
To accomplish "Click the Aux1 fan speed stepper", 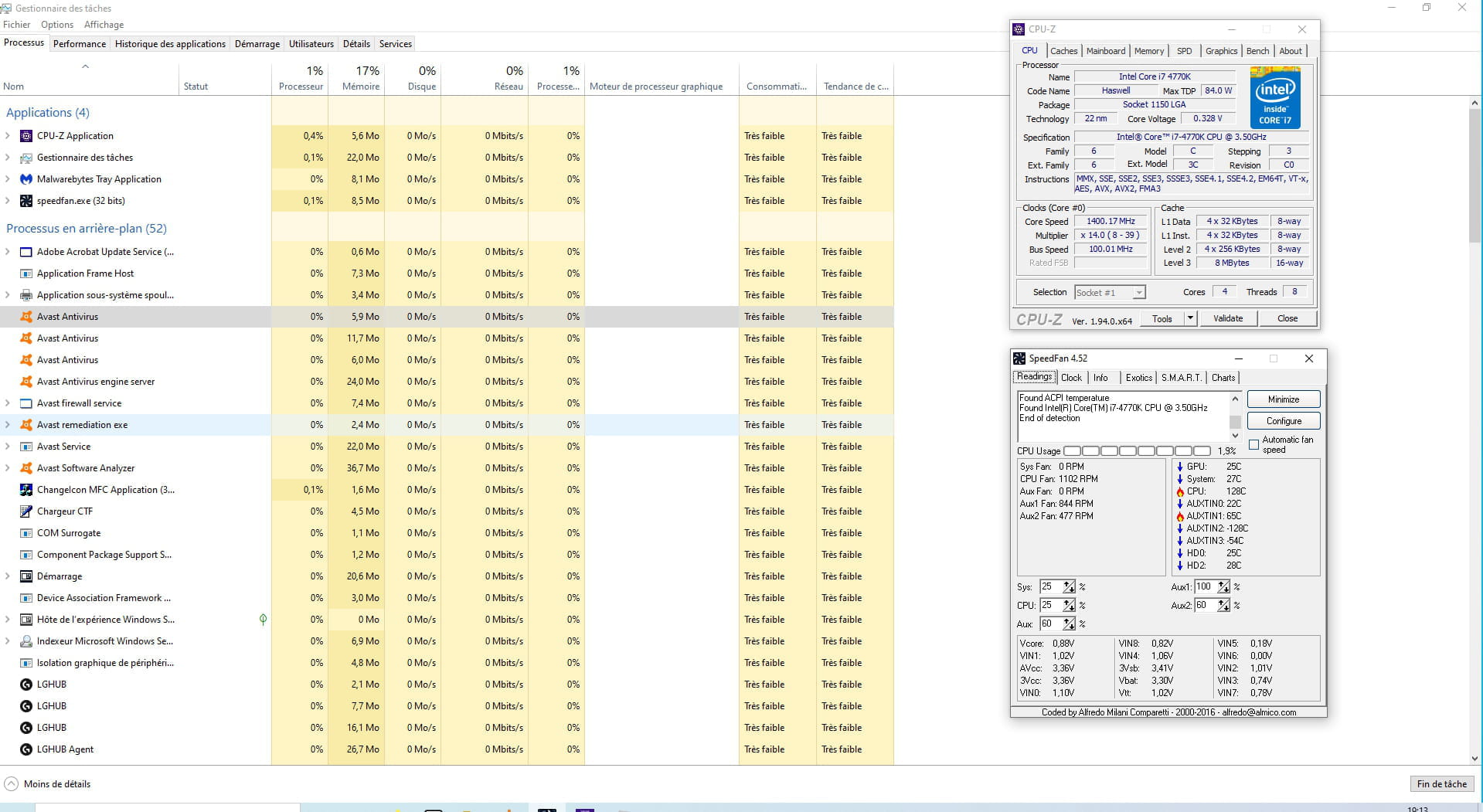I will pos(1223,587).
